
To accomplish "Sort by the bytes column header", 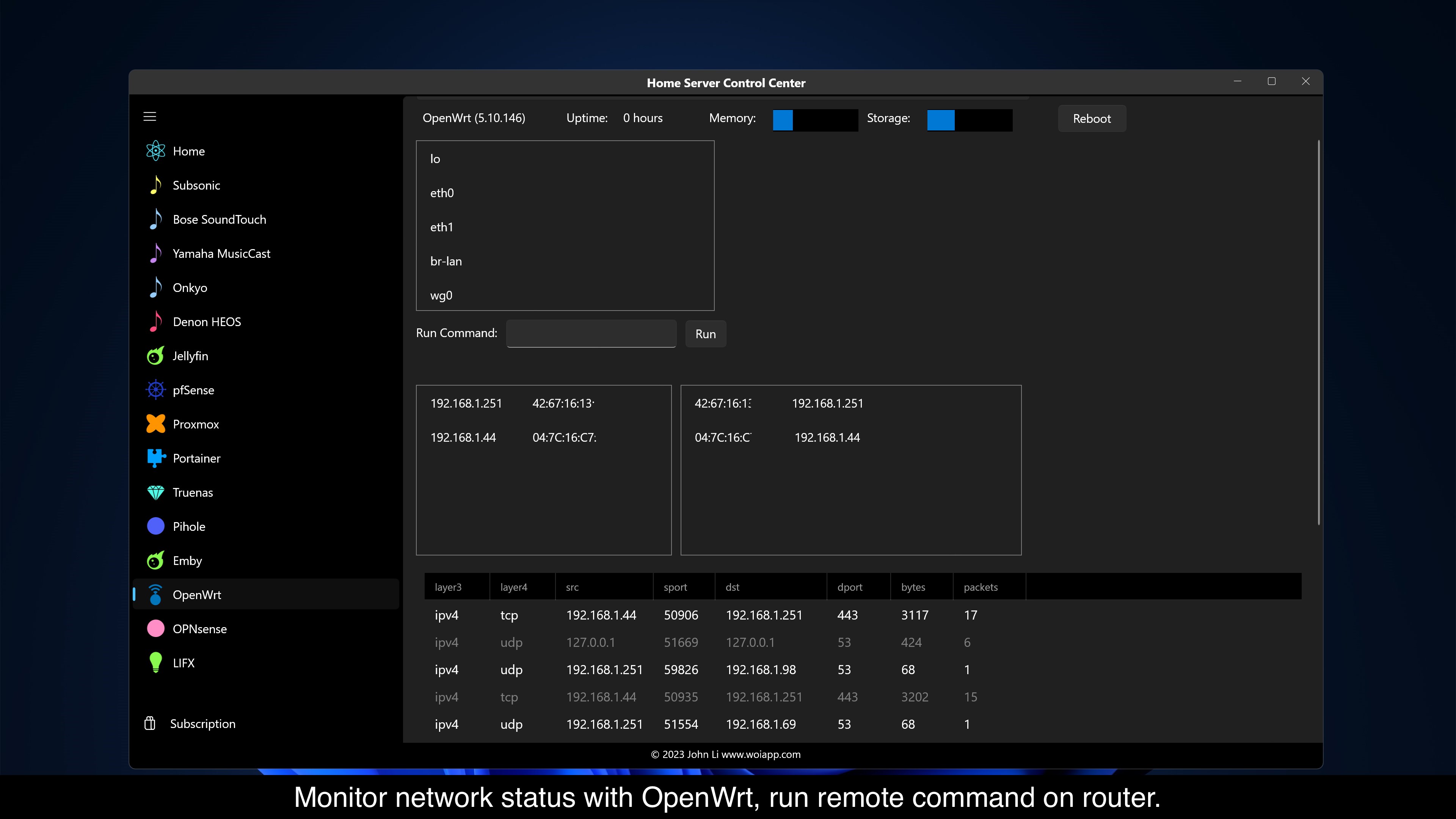I will pos(913,587).
